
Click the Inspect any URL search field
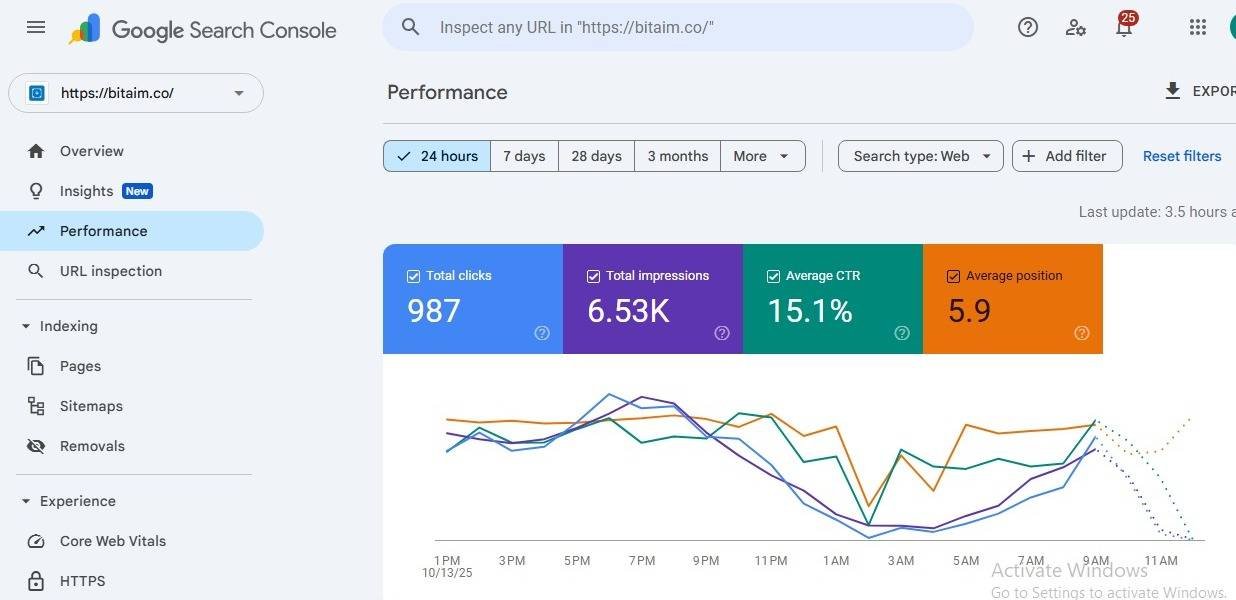pyautogui.click(x=678, y=27)
